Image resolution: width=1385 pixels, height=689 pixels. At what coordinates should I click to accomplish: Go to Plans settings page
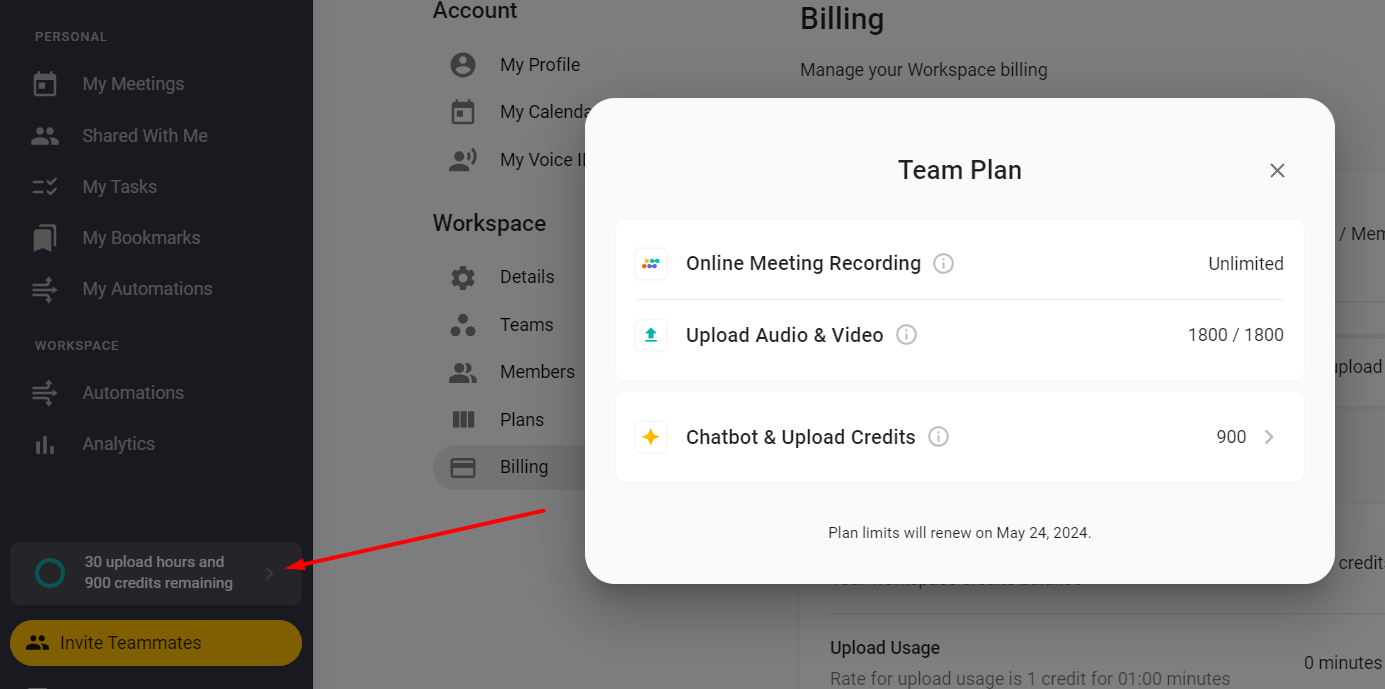pyautogui.click(x=521, y=420)
